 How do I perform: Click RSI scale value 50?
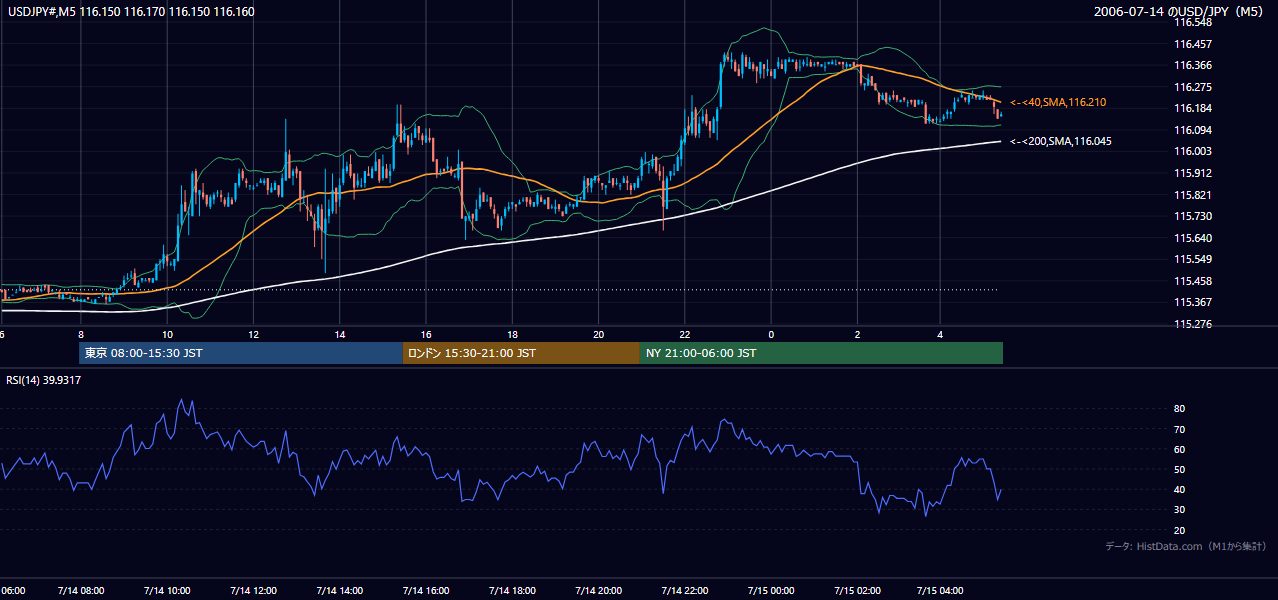pos(1180,469)
